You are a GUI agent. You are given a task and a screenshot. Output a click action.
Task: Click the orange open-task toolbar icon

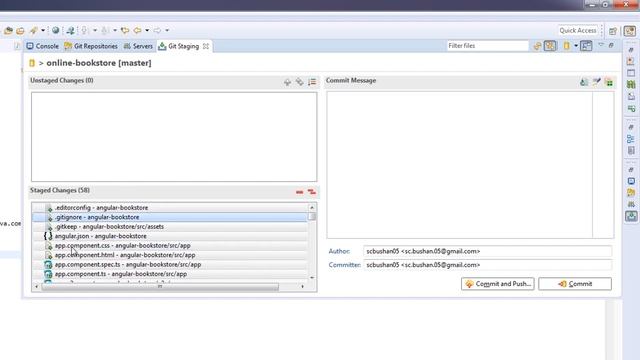[20, 30]
